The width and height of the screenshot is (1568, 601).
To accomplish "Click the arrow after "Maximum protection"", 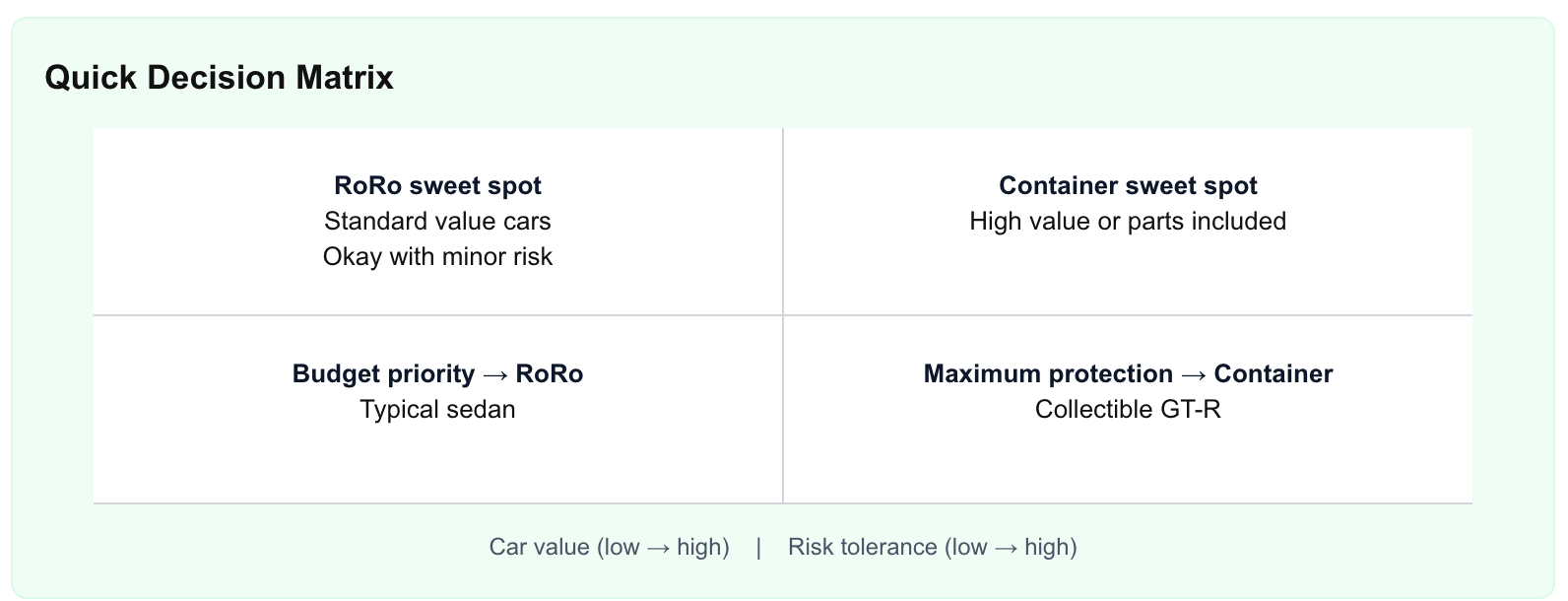I will (1194, 374).
